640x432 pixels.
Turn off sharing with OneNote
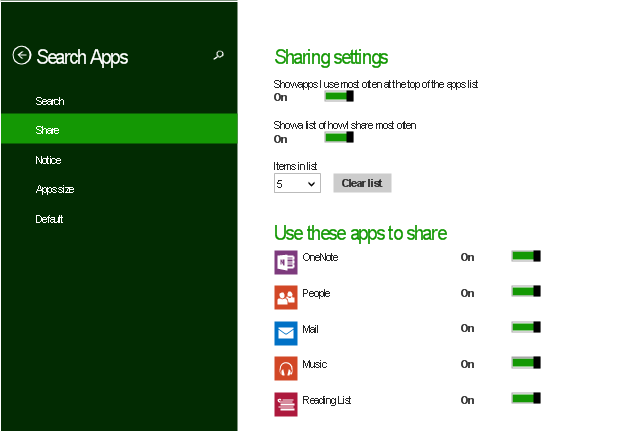526,256
